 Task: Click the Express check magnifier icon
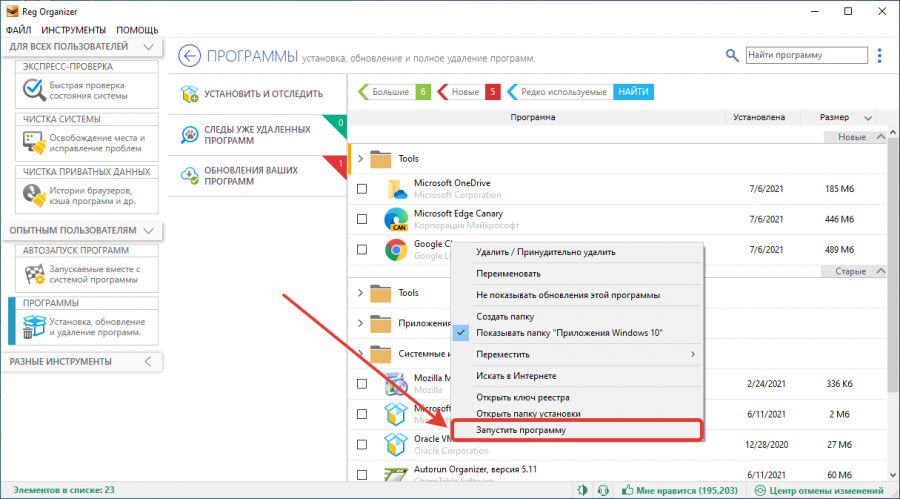pos(34,90)
